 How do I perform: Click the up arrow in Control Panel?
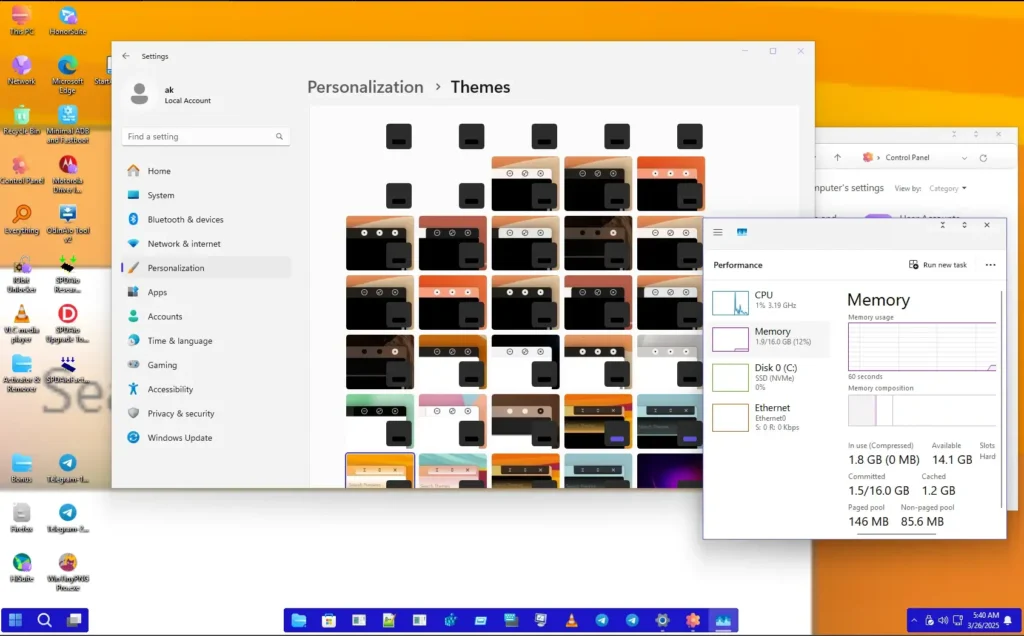pyautogui.click(x=838, y=158)
